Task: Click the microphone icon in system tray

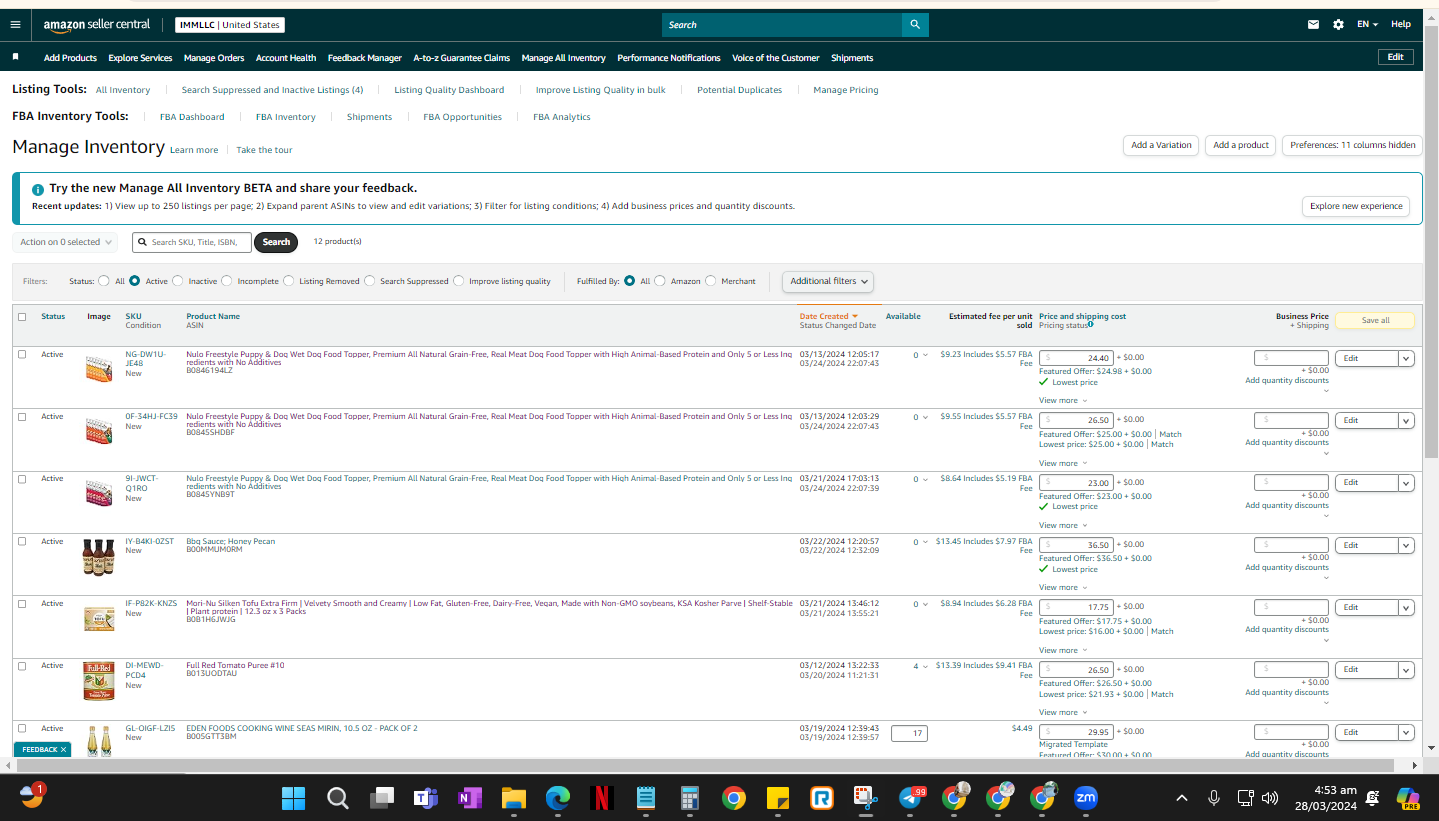Action: click(1214, 798)
